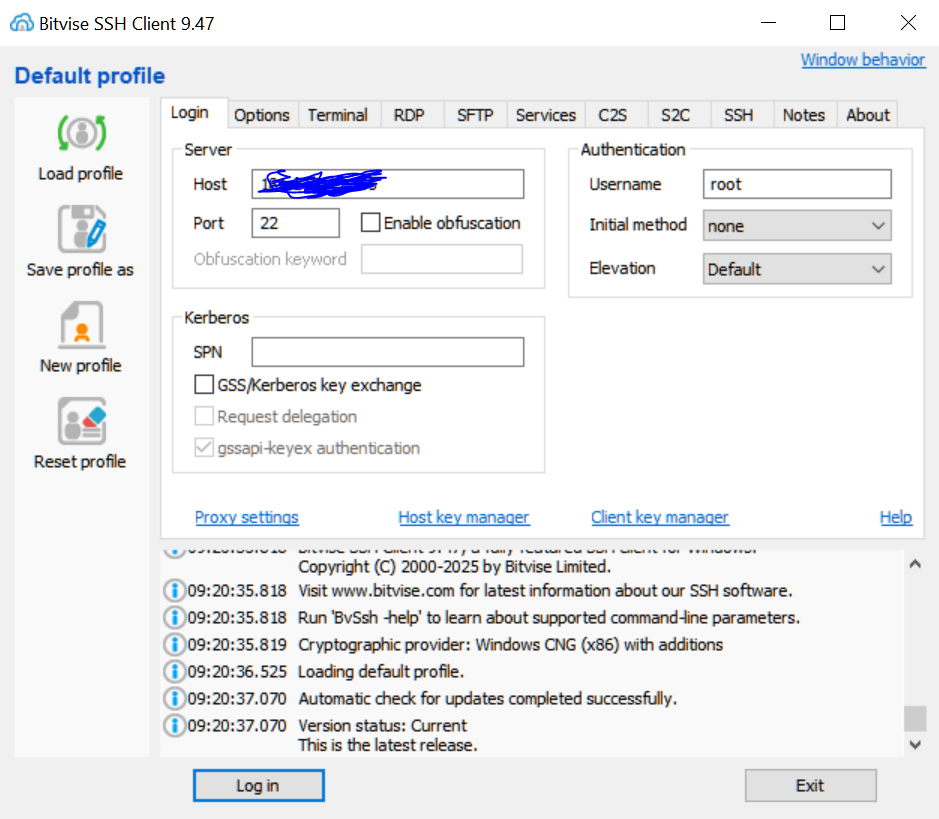
Task: Click the log scrollbar down arrow
Action: (914, 744)
